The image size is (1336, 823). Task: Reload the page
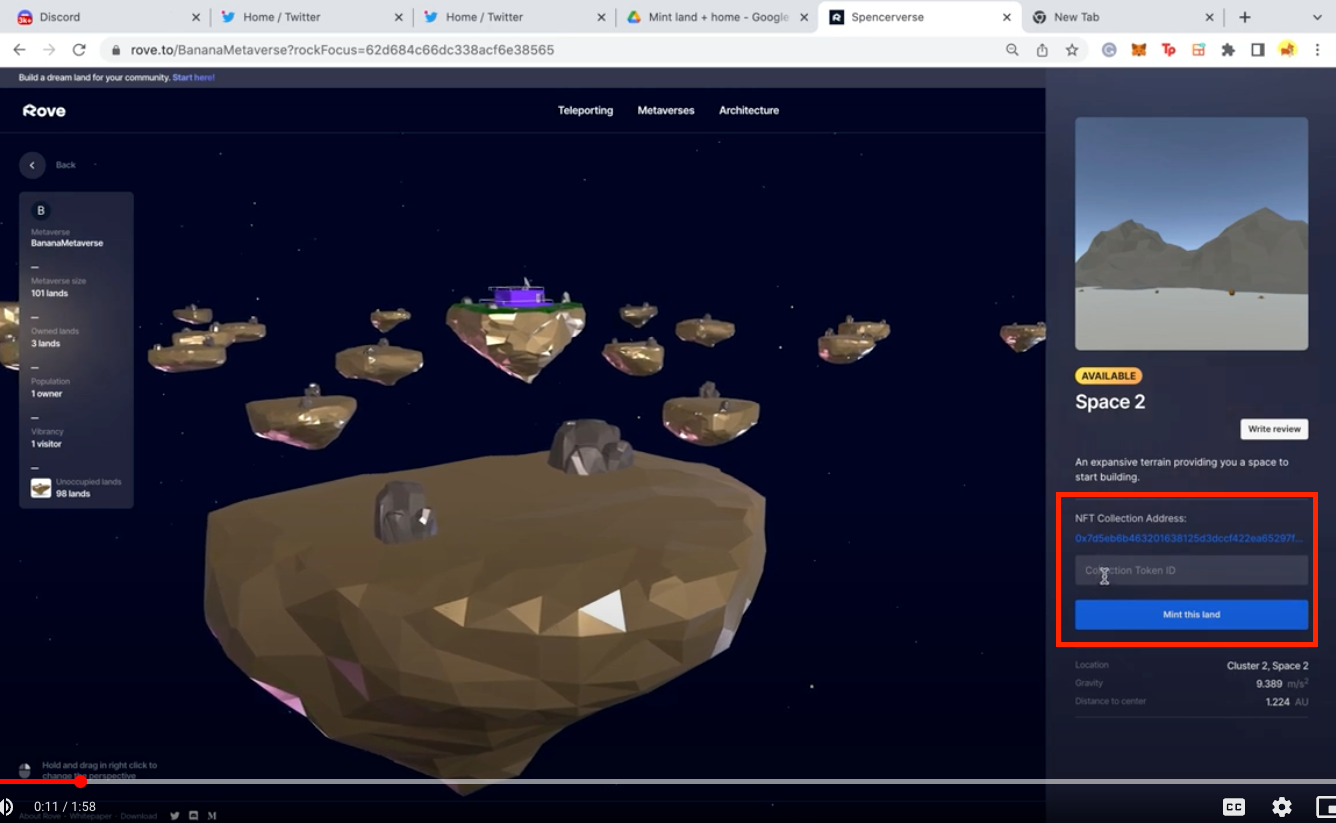(79, 50)
